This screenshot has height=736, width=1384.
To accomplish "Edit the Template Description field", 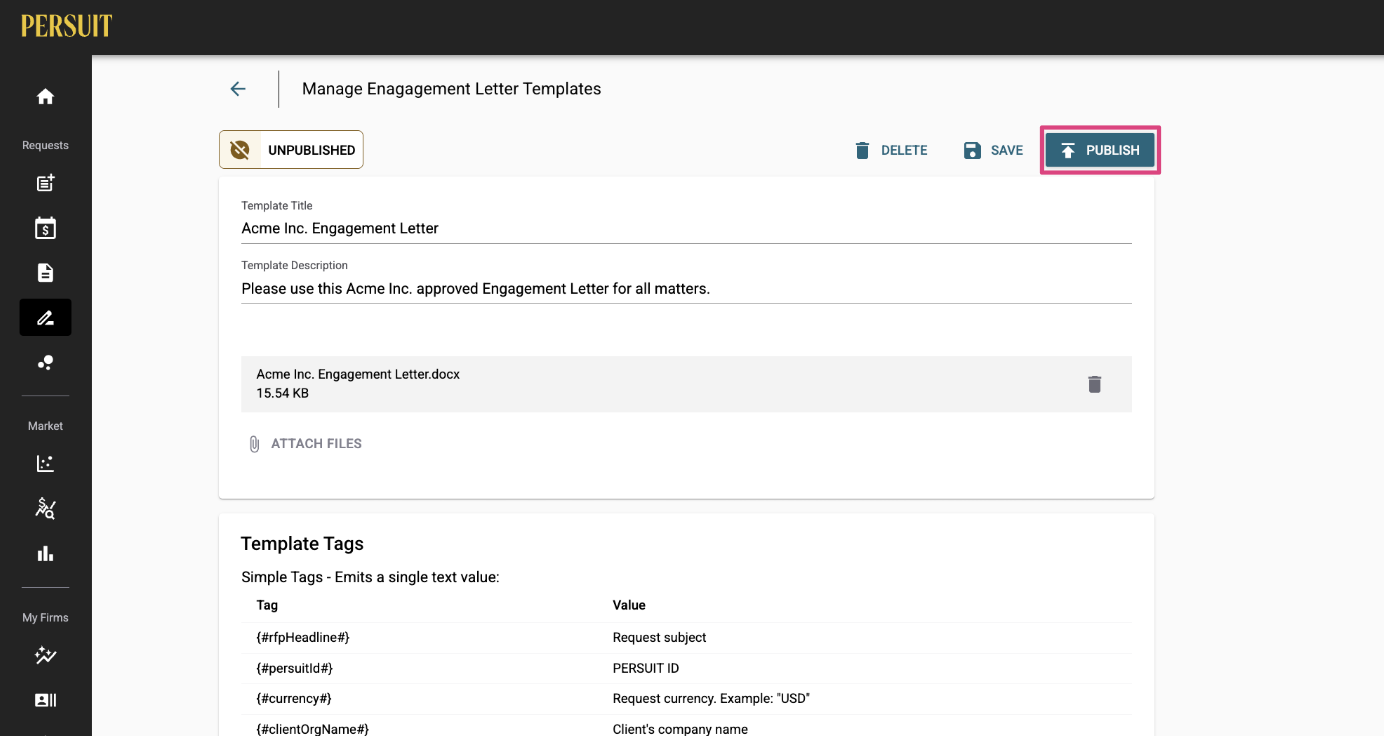I will 686,289.
